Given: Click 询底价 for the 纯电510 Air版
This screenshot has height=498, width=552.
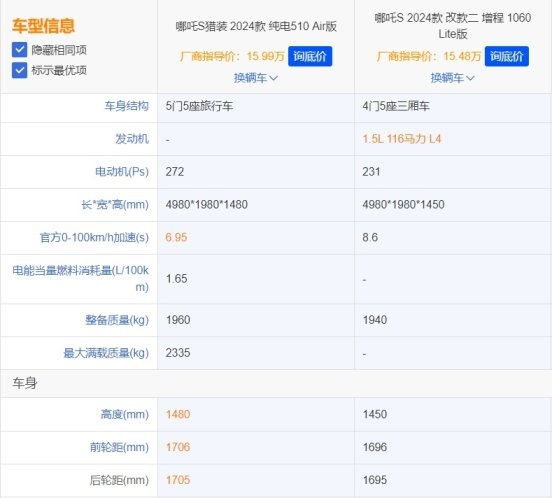Looking at the screenshot, I should pyautogui.click(x=310, y=56).
